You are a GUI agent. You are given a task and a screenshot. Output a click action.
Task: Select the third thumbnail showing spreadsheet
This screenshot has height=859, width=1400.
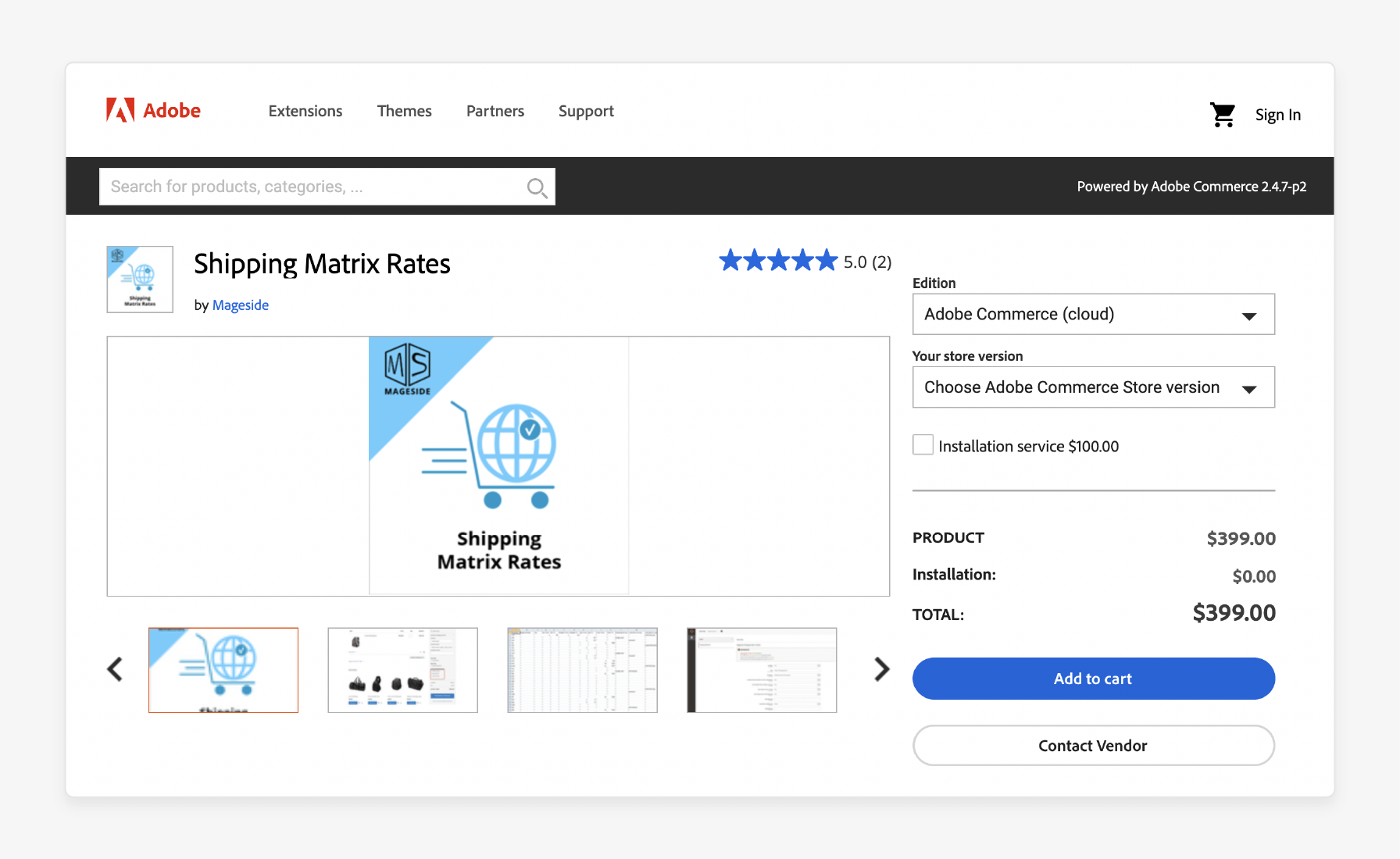pyautogui.click(x=583, y=670)
